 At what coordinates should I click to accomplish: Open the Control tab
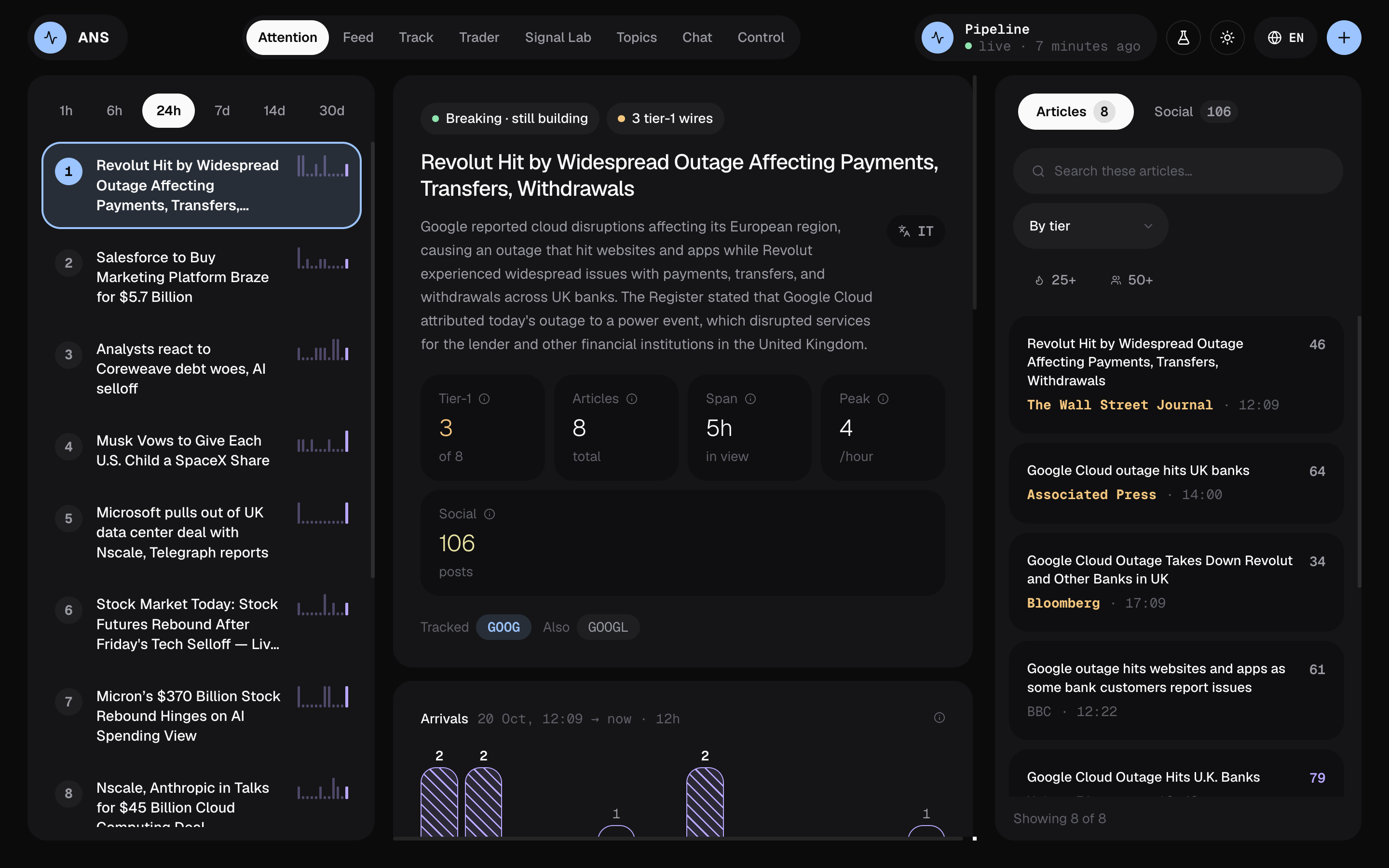[x=761, y=37]
